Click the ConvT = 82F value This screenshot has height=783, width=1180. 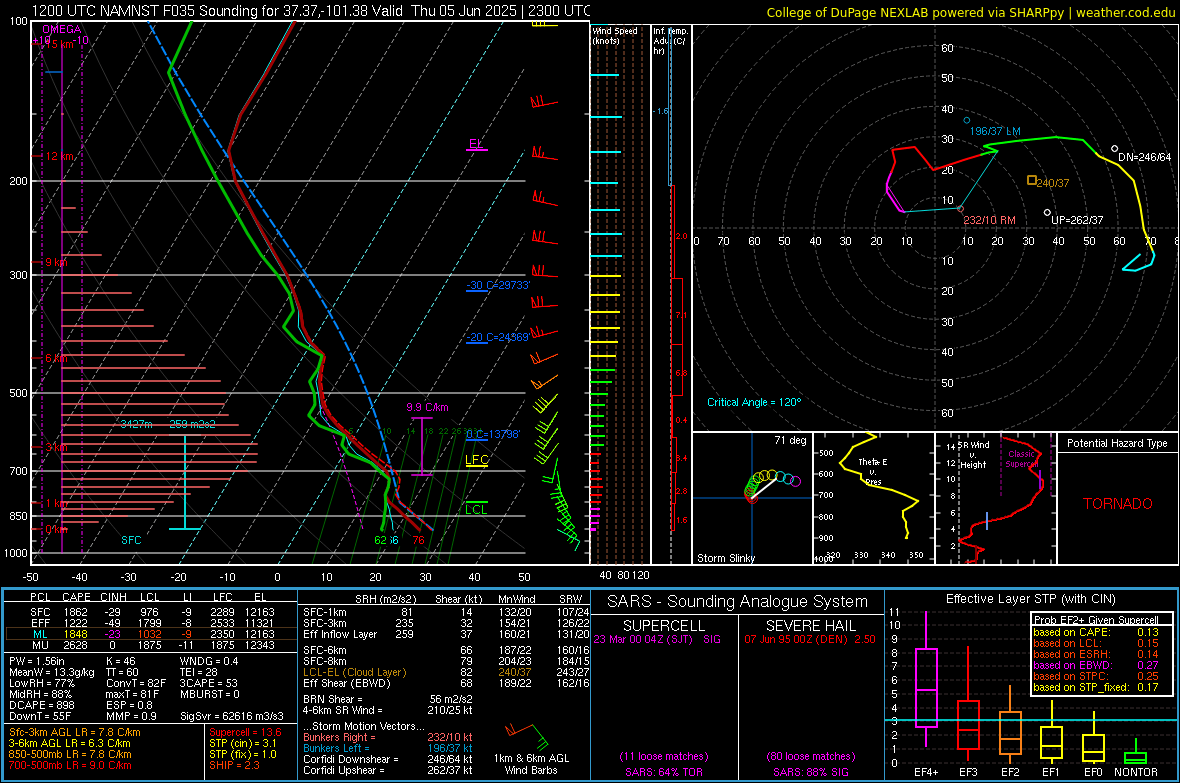136,684
